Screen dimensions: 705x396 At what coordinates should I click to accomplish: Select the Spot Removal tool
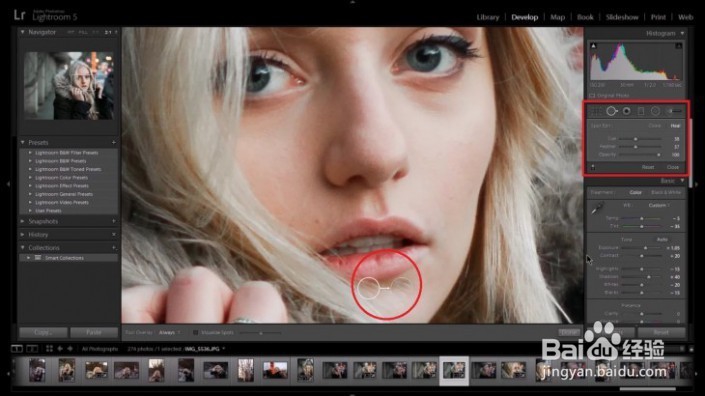tap(611, 111)
